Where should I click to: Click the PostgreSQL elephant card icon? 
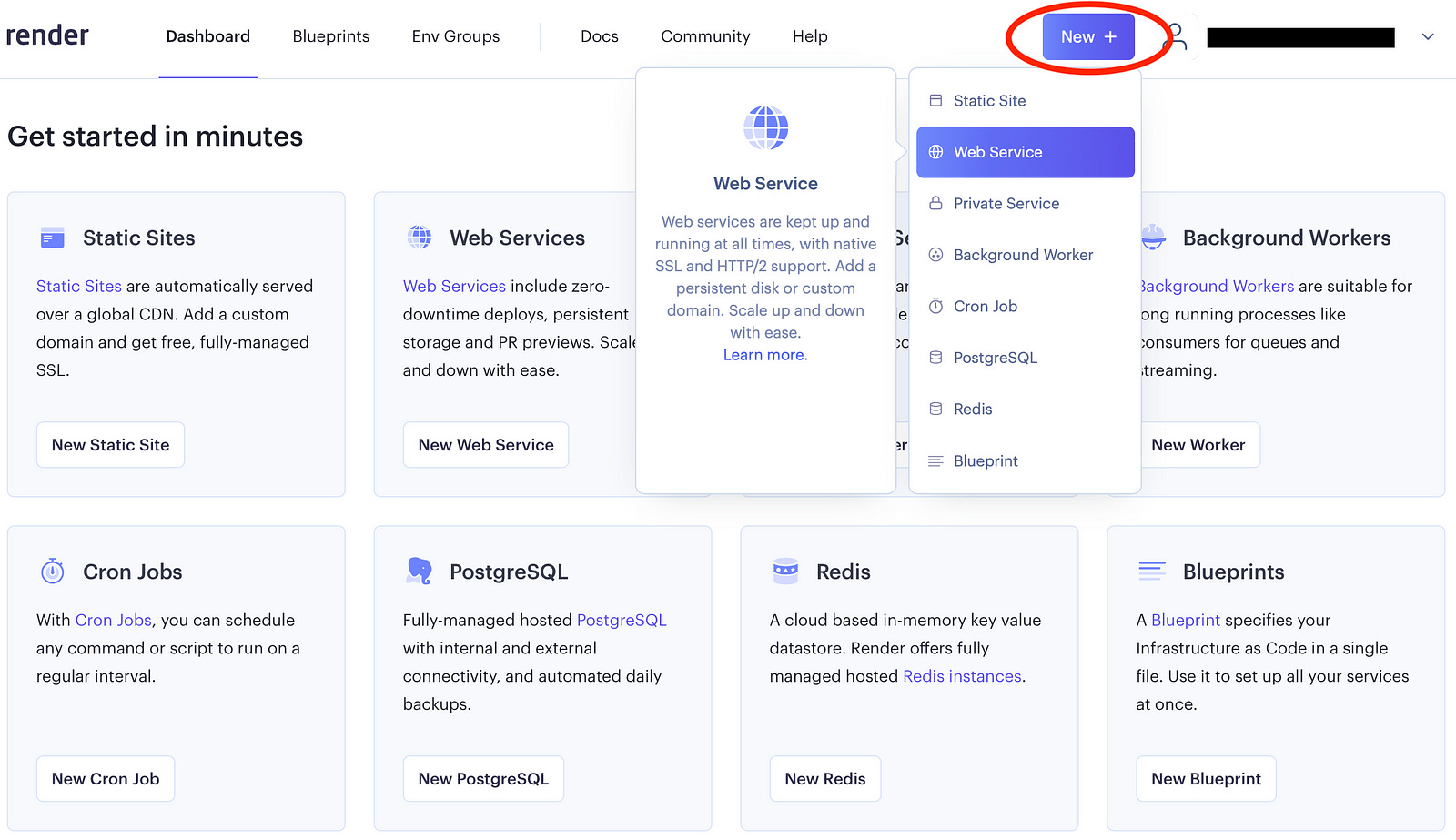click(x=420, y=571)
